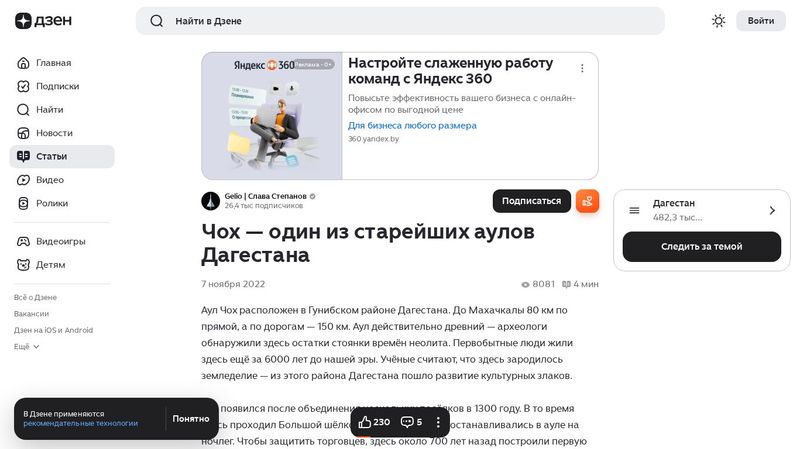The height and width of the screenshot is (449, 800).
Task: Open the Дагестан topic chevron arrow
Action: click(772, 210)
